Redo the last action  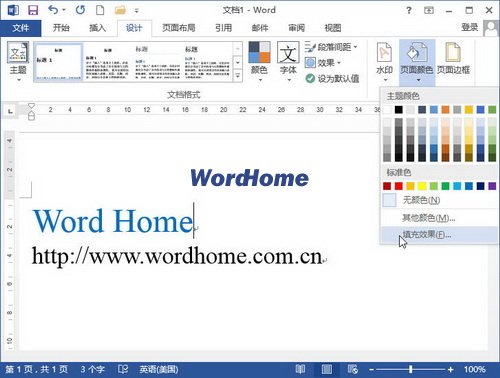(x=80, y=10)
